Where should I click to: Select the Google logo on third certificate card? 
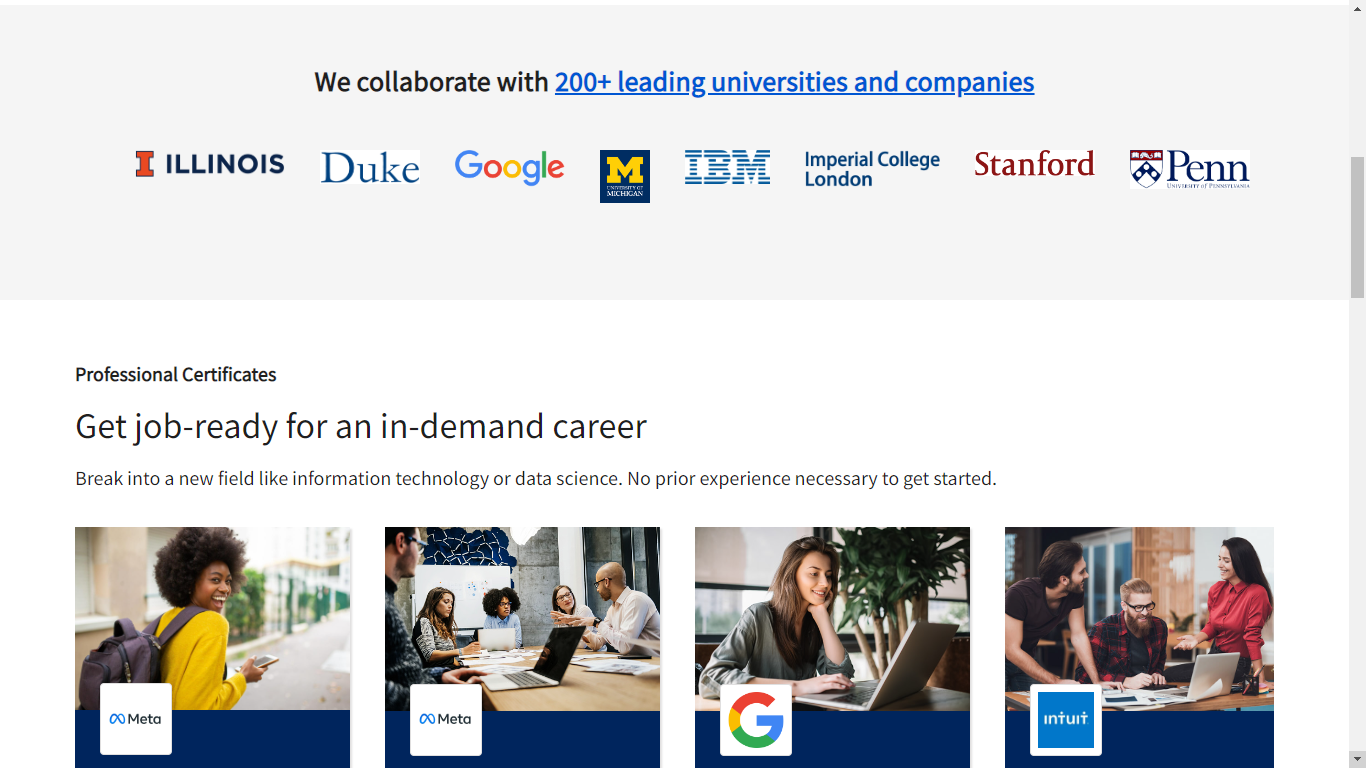(x=755, y=718)
